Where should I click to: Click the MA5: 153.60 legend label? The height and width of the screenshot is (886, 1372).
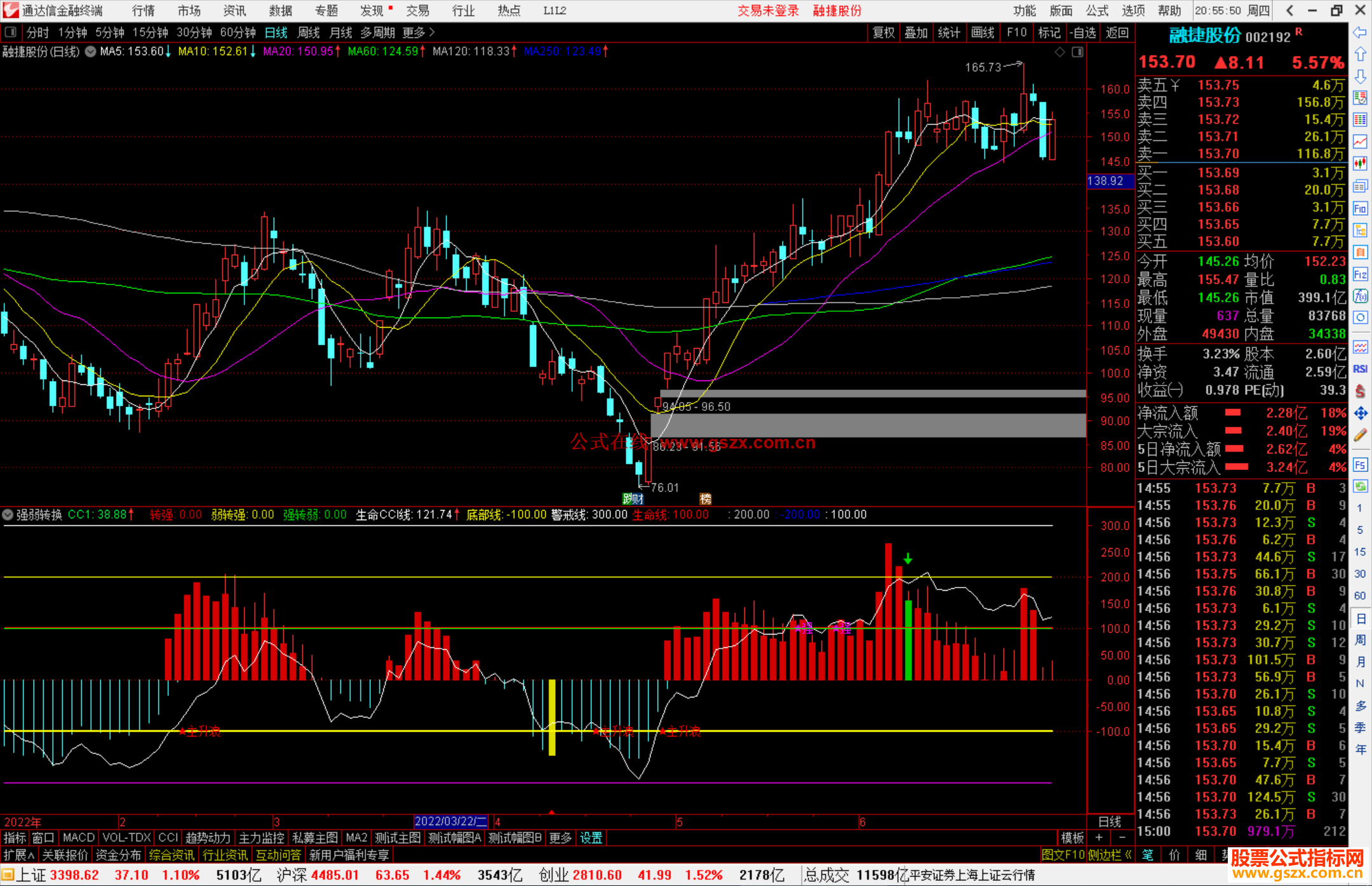tap(135, 51)
